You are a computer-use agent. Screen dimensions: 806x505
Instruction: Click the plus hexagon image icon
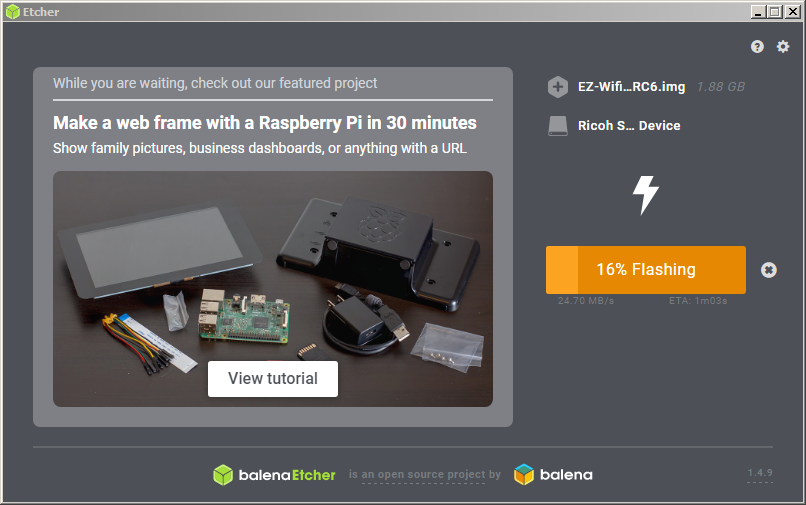[x=558, y=86]
